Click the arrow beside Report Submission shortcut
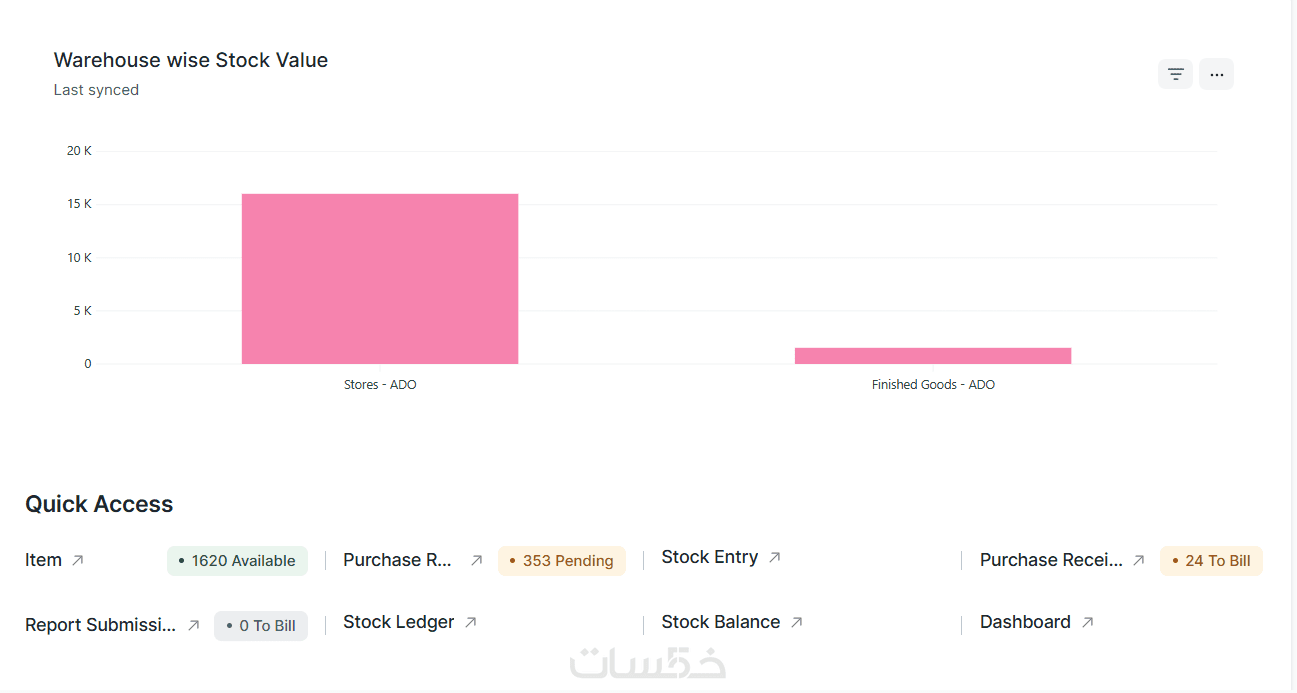 point(194,626)
